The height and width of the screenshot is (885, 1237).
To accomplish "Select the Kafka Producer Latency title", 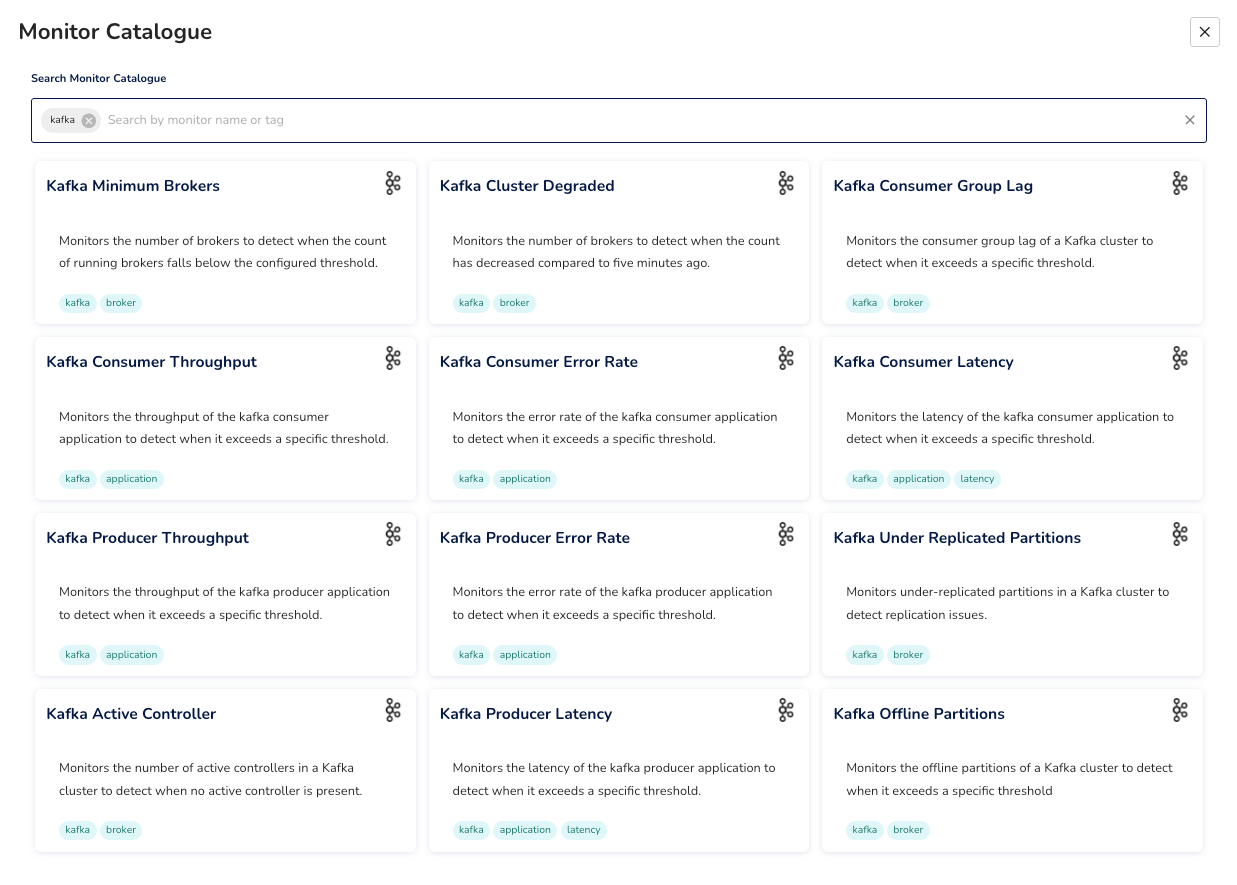I will pyautogui.click(x=526, y=714).
